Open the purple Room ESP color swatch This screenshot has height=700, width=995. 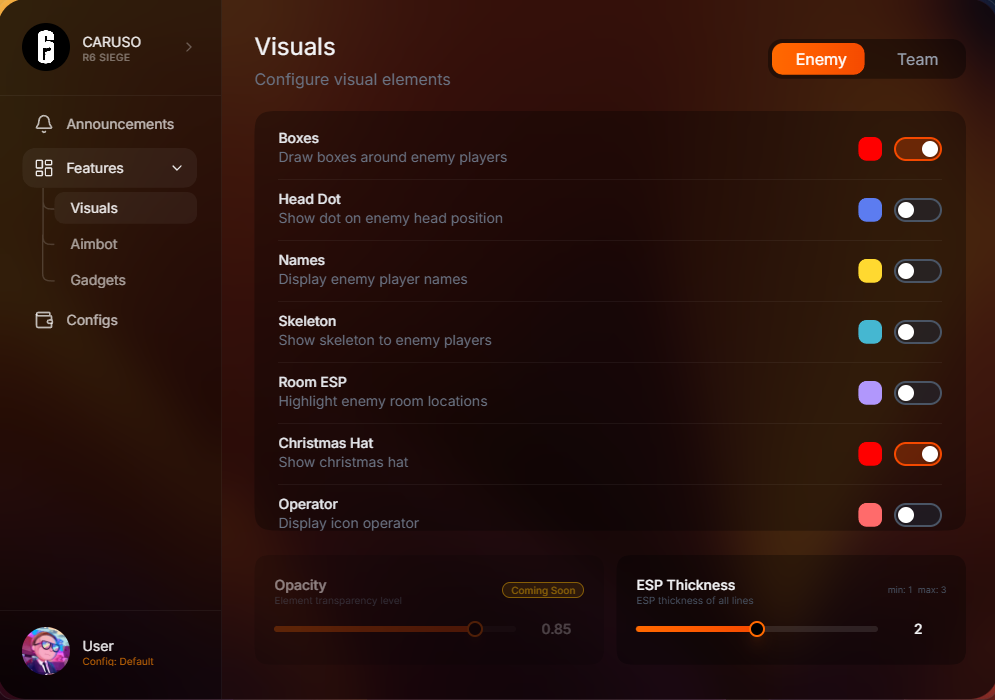pos(870,393)
